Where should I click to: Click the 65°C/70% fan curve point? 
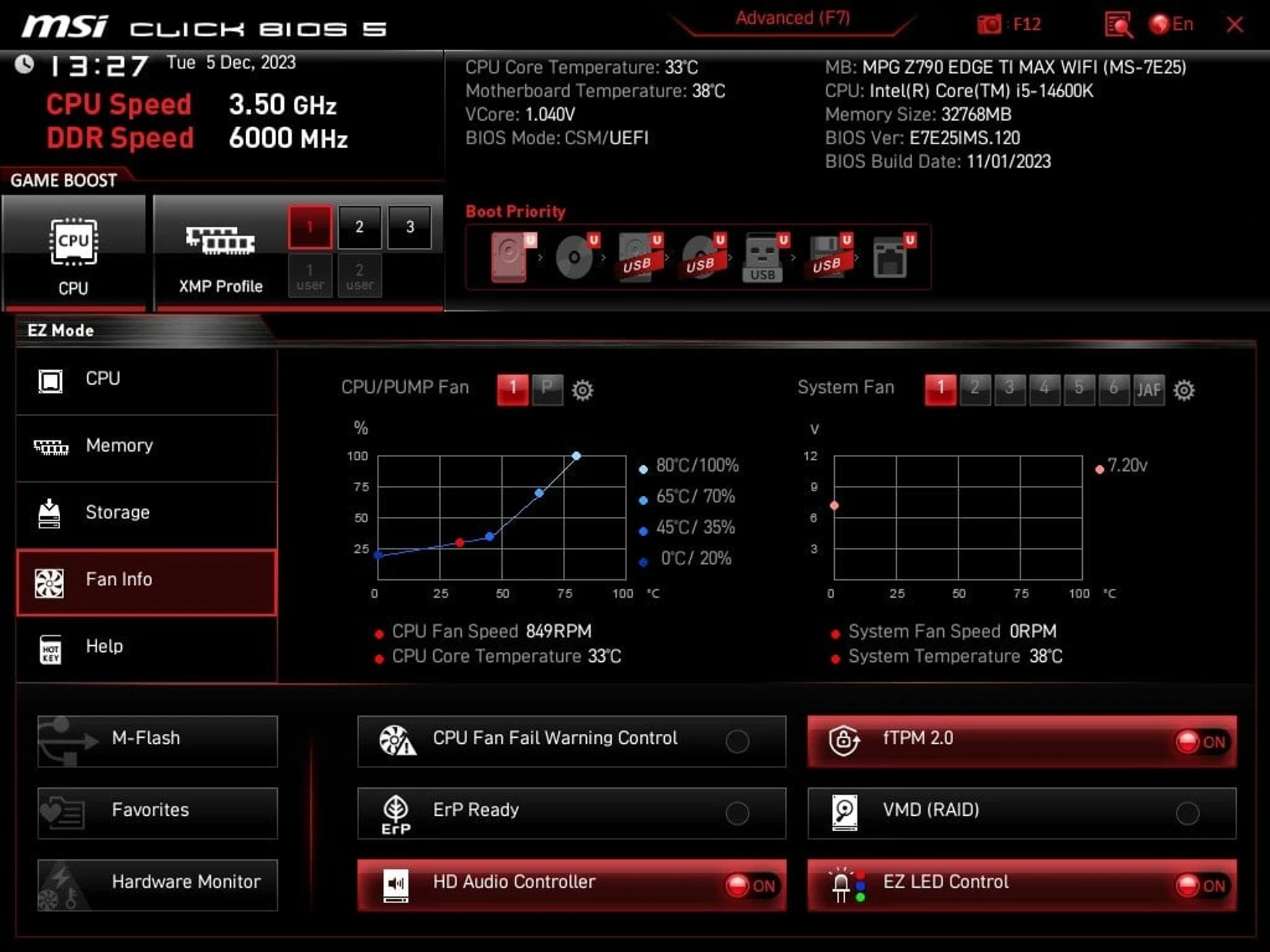click(x=539, y=493)
